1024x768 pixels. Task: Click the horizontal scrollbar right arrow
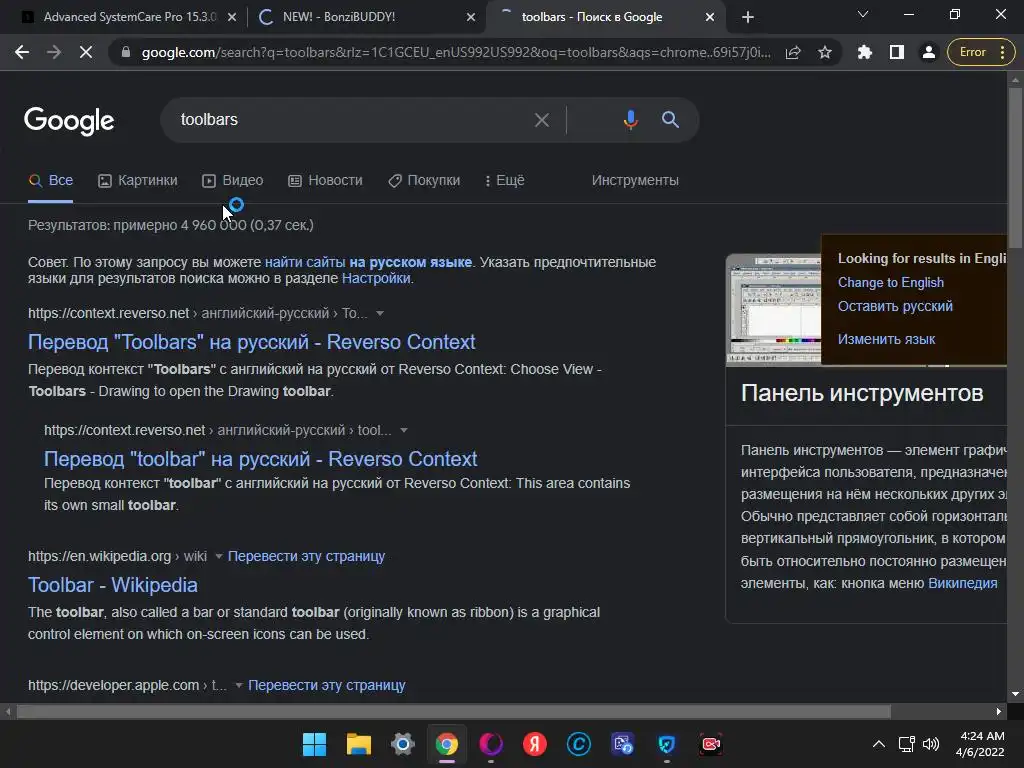[999, 711]
